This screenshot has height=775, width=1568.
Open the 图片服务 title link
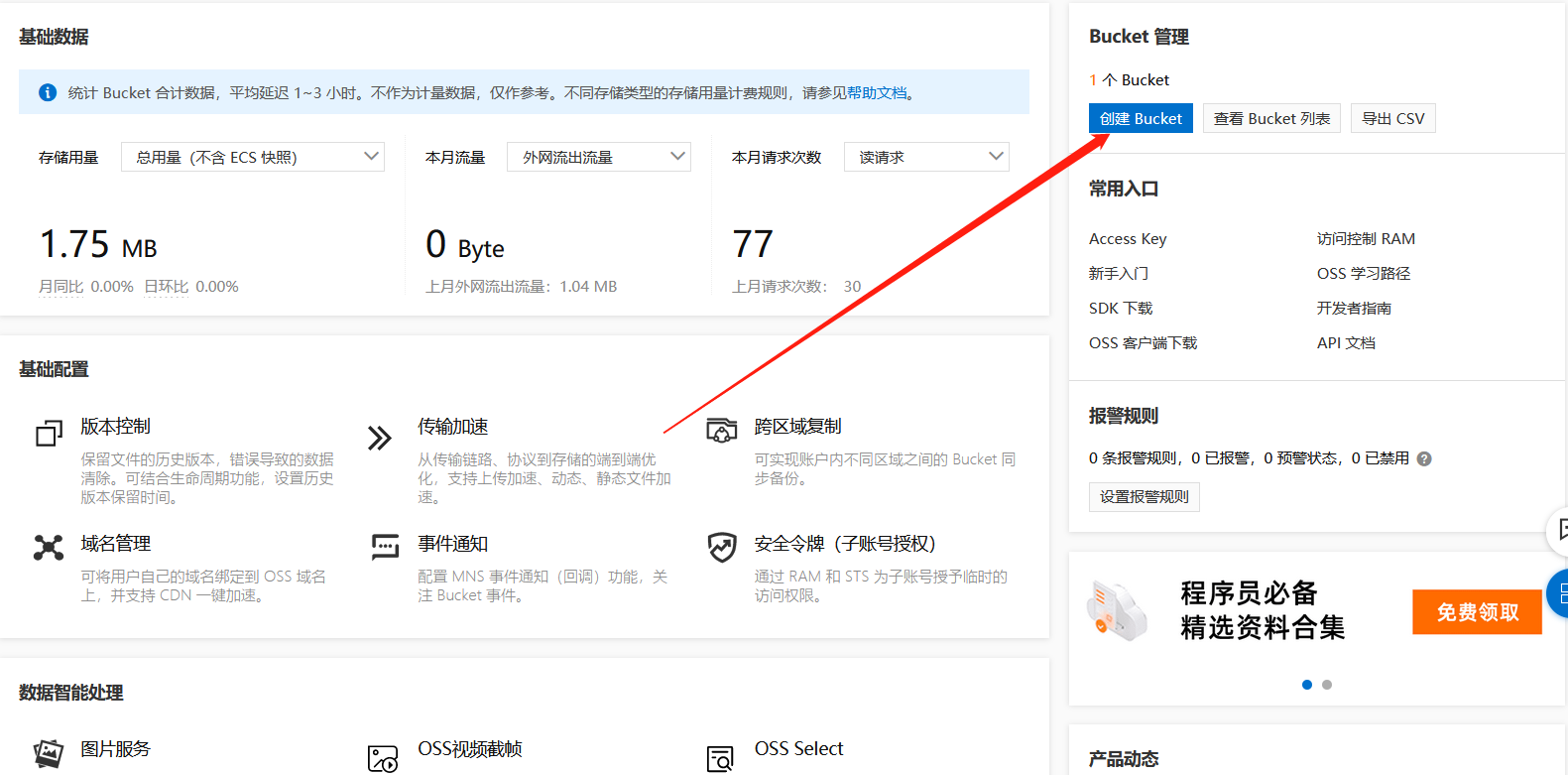(115, 749)
